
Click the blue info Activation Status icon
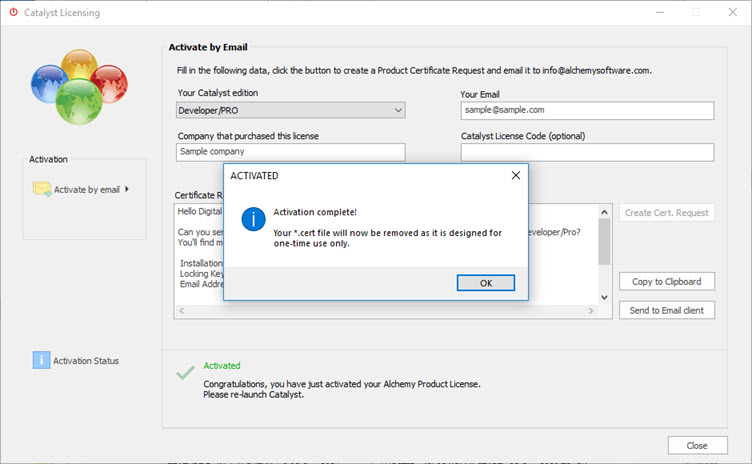click(41, 360)
